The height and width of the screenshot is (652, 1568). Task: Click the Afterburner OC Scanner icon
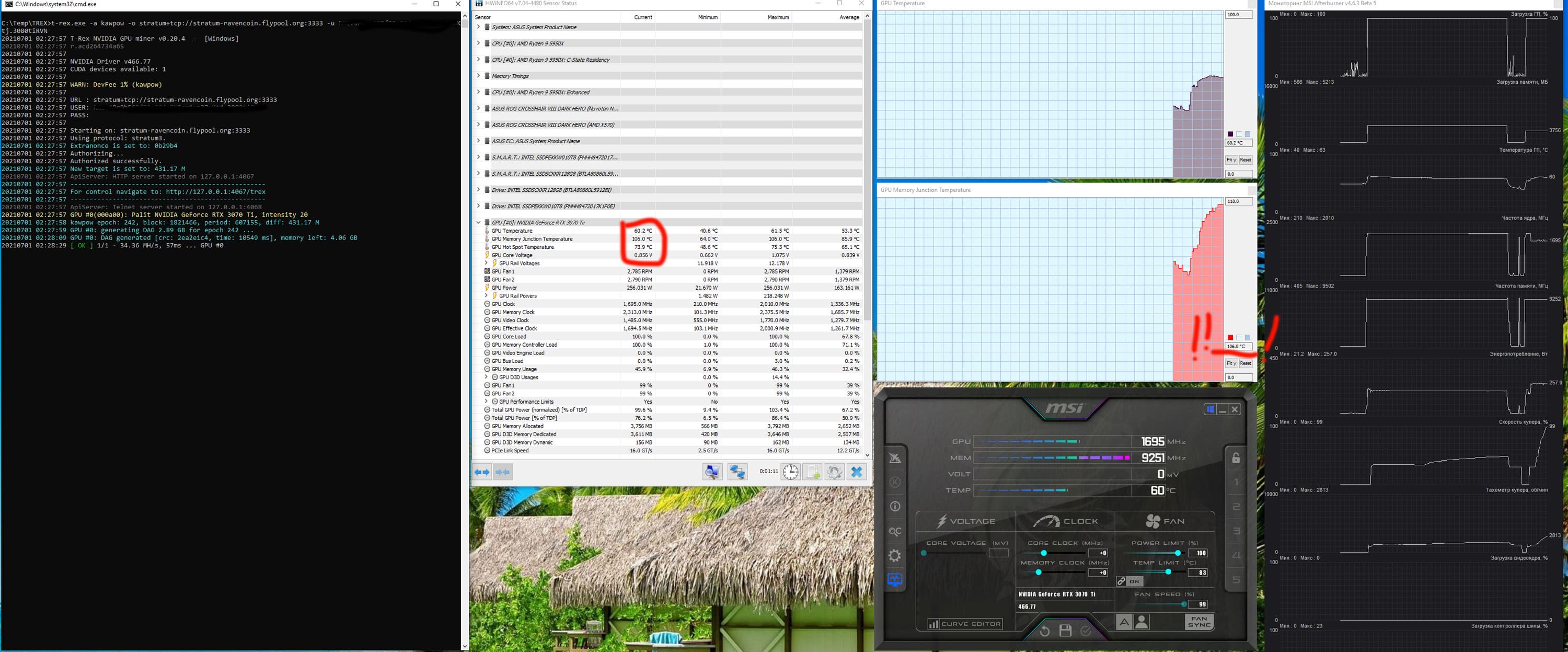click(x=894, y=531)
